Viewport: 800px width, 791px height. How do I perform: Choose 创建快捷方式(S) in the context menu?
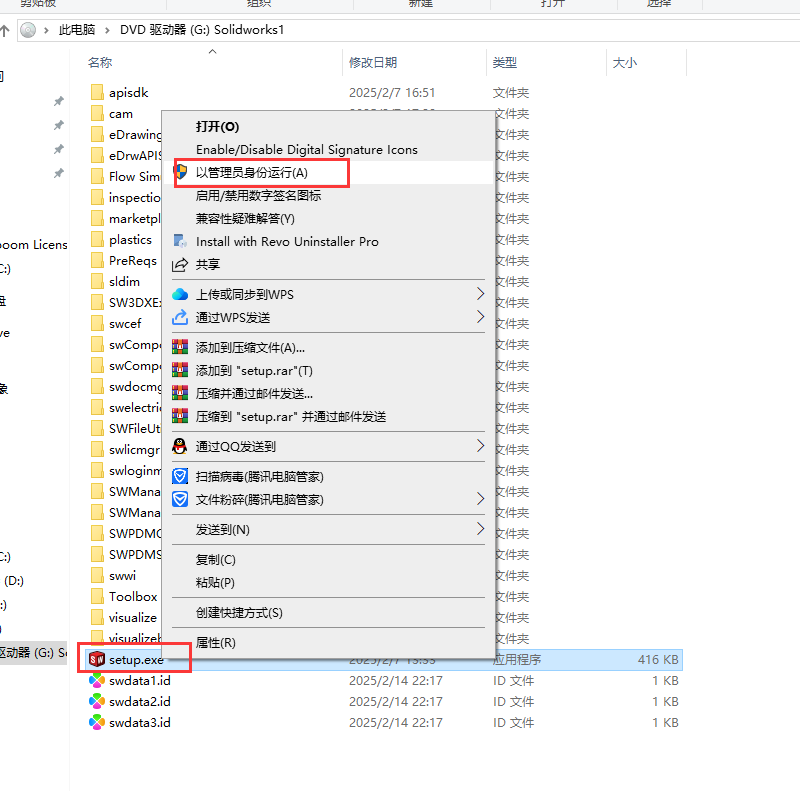[239, 612]
